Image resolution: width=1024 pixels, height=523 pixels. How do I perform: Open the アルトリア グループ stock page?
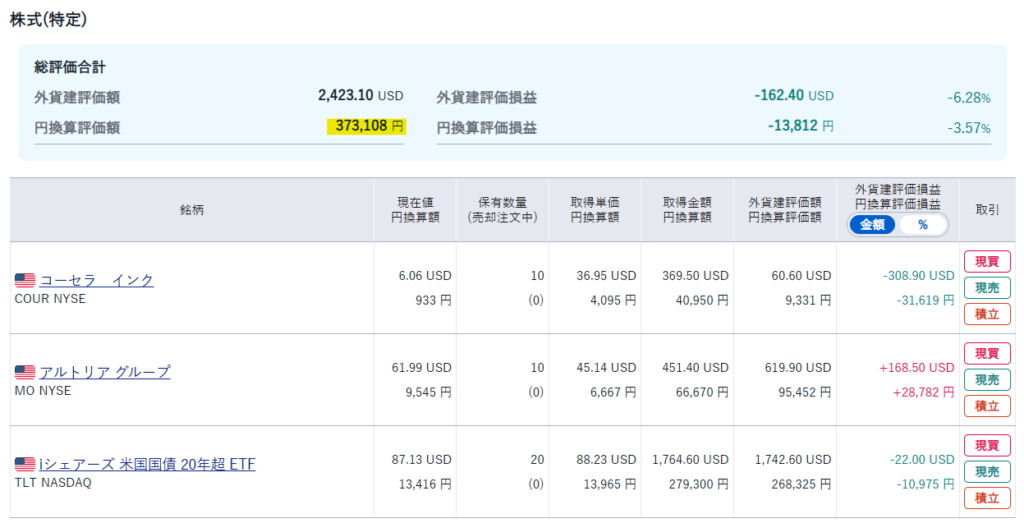click(x=105, y=372)
